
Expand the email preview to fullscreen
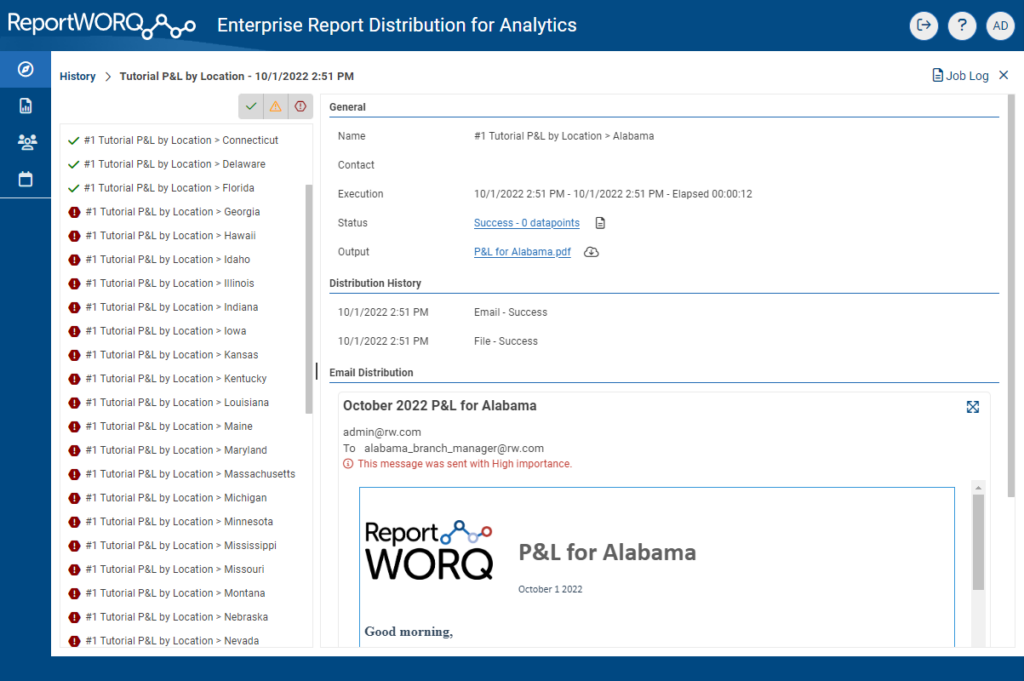click(x=972, y=406)
